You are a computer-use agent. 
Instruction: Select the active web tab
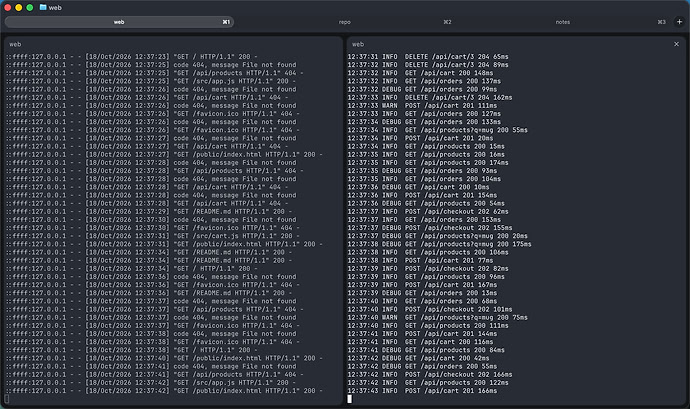(119, 22)
